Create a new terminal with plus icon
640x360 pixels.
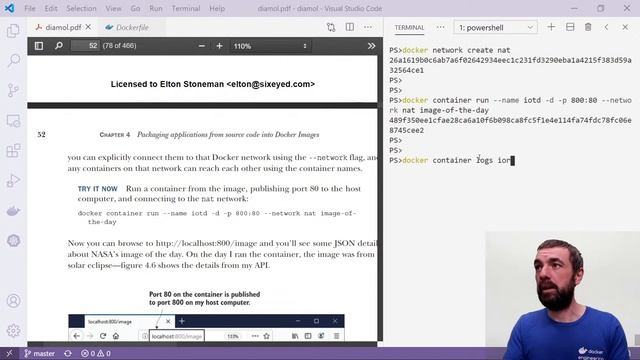pyautogui.click(x=551, y=27)
